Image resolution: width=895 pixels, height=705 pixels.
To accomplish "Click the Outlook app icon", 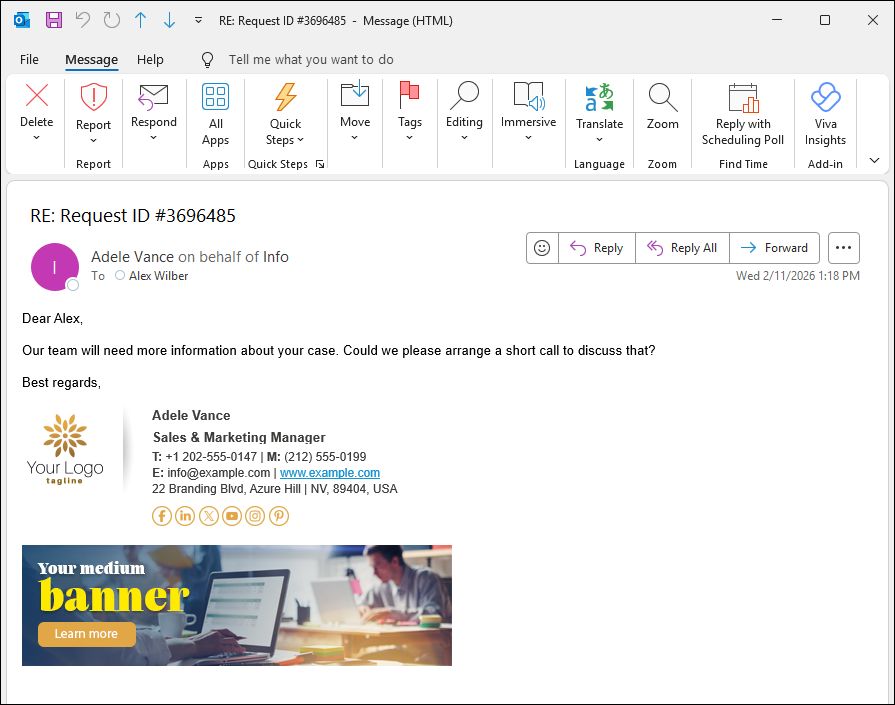I will pyautogui.click(x=22, y=21).
